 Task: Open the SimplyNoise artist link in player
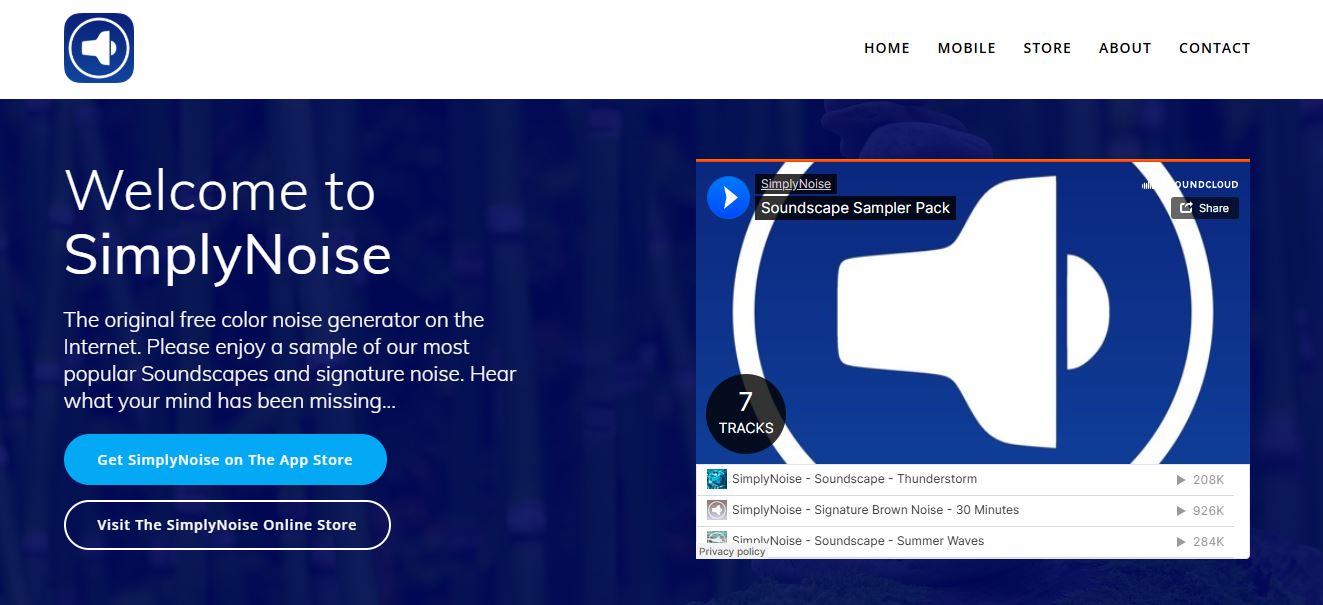pyautogui.click(x=796, y=184)
